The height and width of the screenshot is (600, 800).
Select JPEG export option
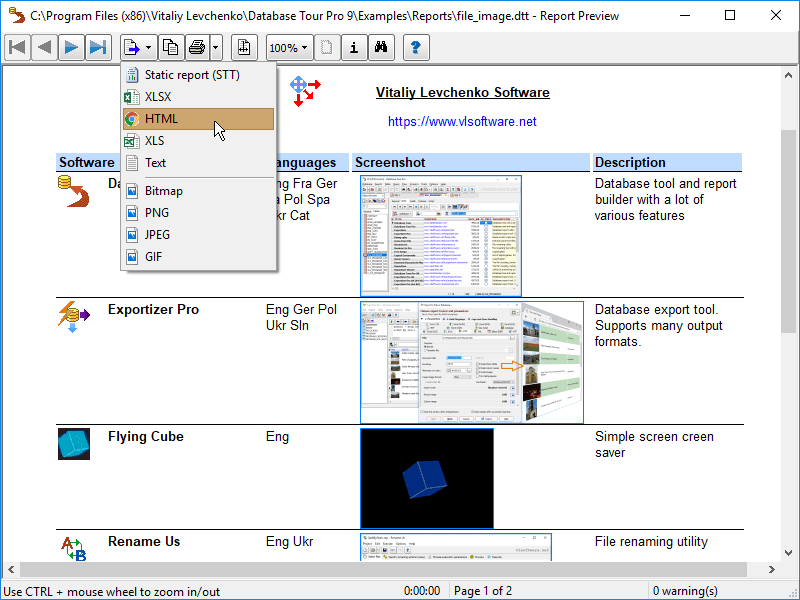[159, 235]
